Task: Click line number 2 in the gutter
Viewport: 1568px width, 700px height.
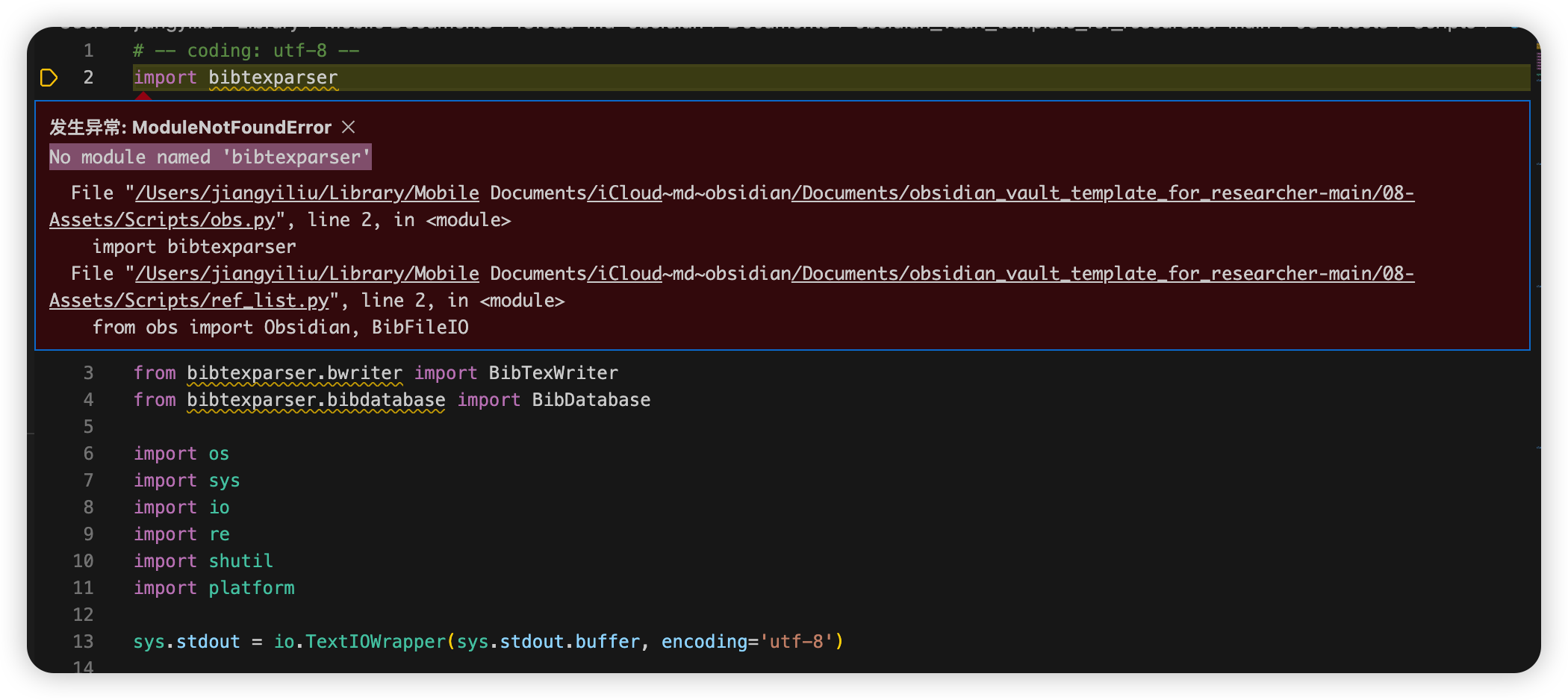Action: 87,76
